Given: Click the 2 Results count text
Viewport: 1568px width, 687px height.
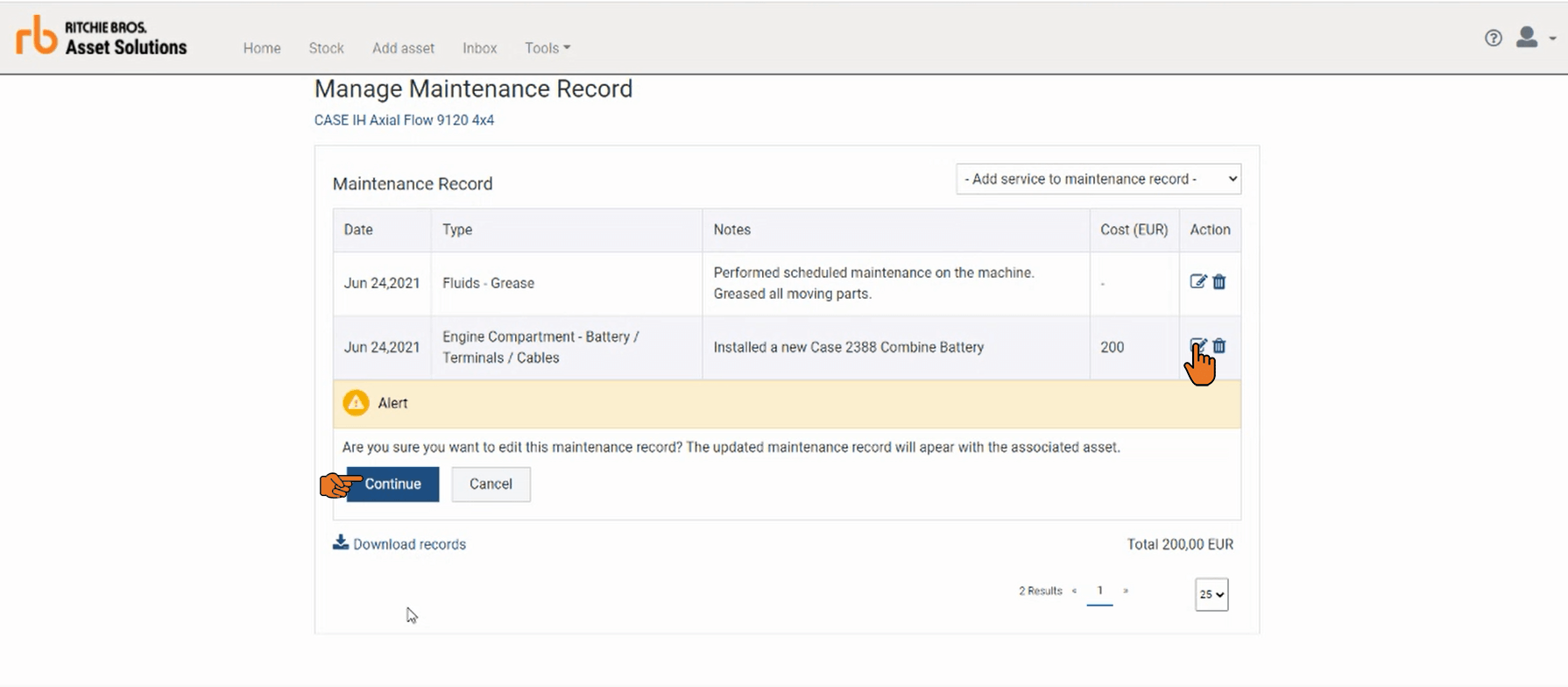Looking at the screenshot, I should pos(1040,591).
